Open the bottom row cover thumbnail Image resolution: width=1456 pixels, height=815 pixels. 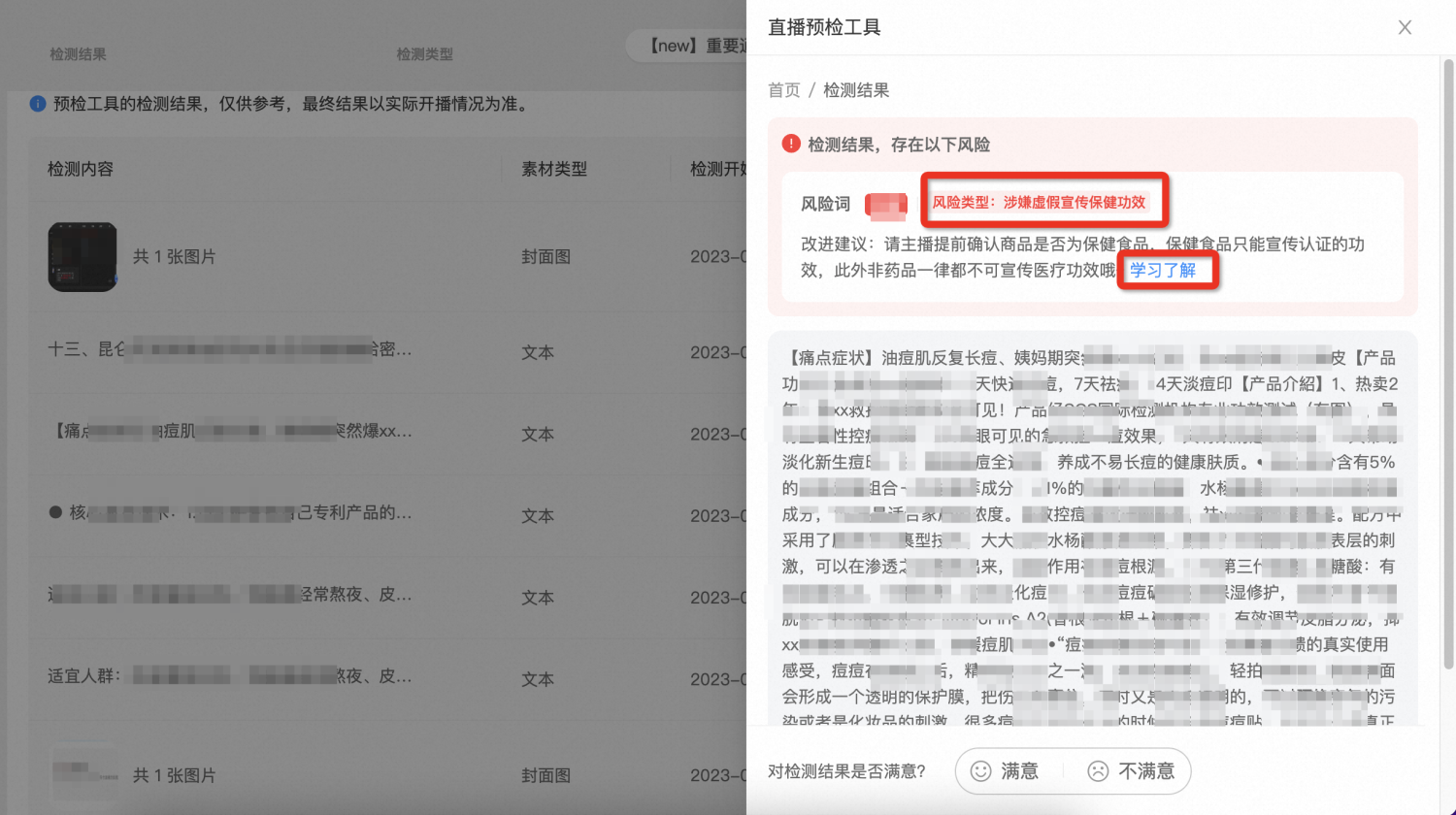(x=84, y=774)
